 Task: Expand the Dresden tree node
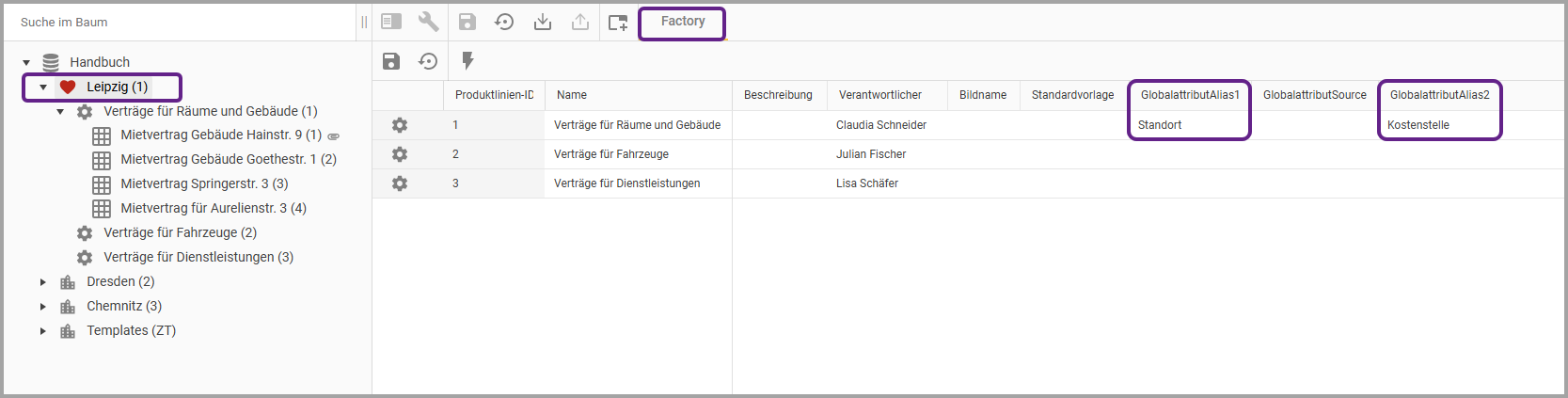(43, 281)
